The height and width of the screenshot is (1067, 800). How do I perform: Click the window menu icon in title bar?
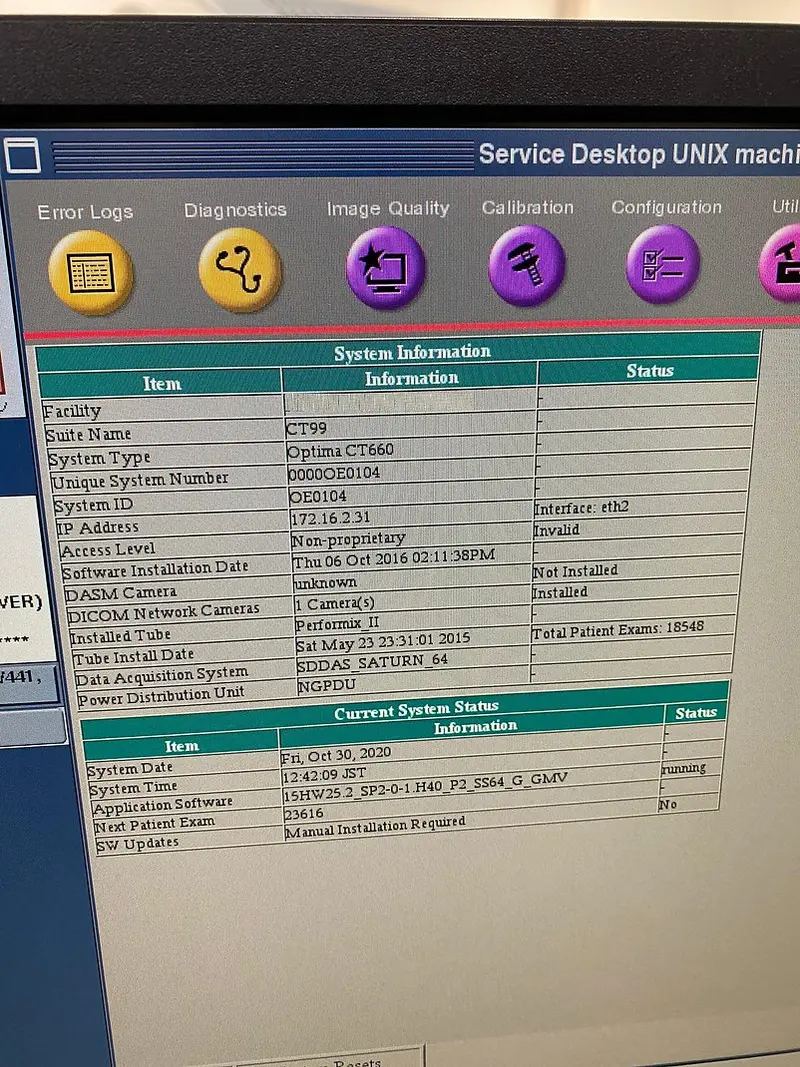pyautogui.click(x=22, y=155)
